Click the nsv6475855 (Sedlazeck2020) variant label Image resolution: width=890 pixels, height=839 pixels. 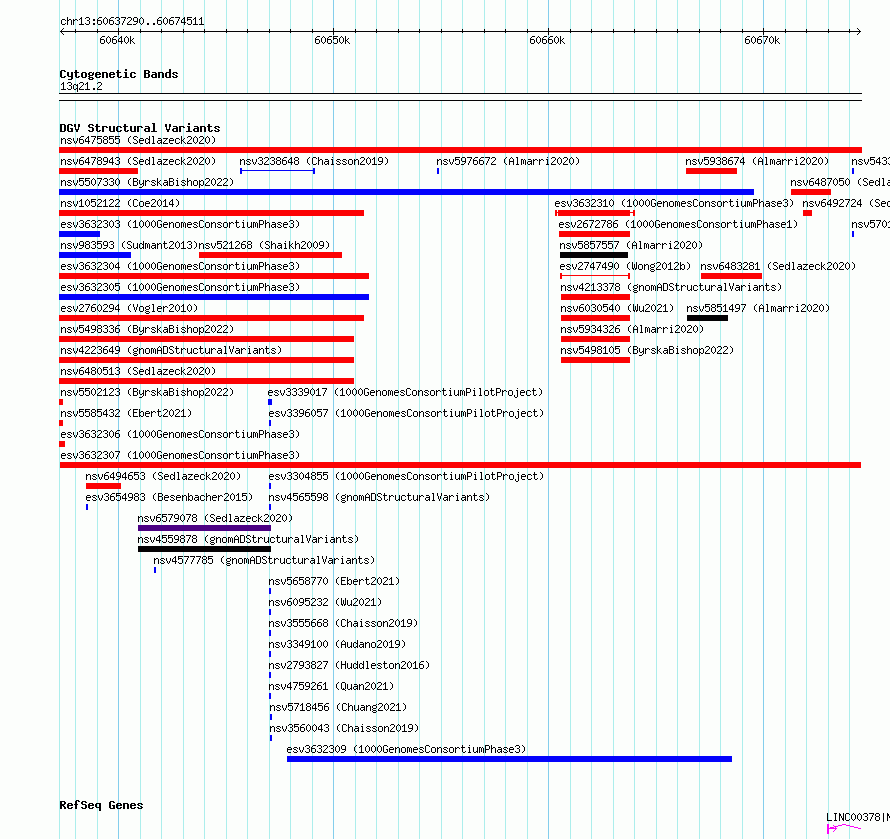pyautogui.click(x=138, y=140)
